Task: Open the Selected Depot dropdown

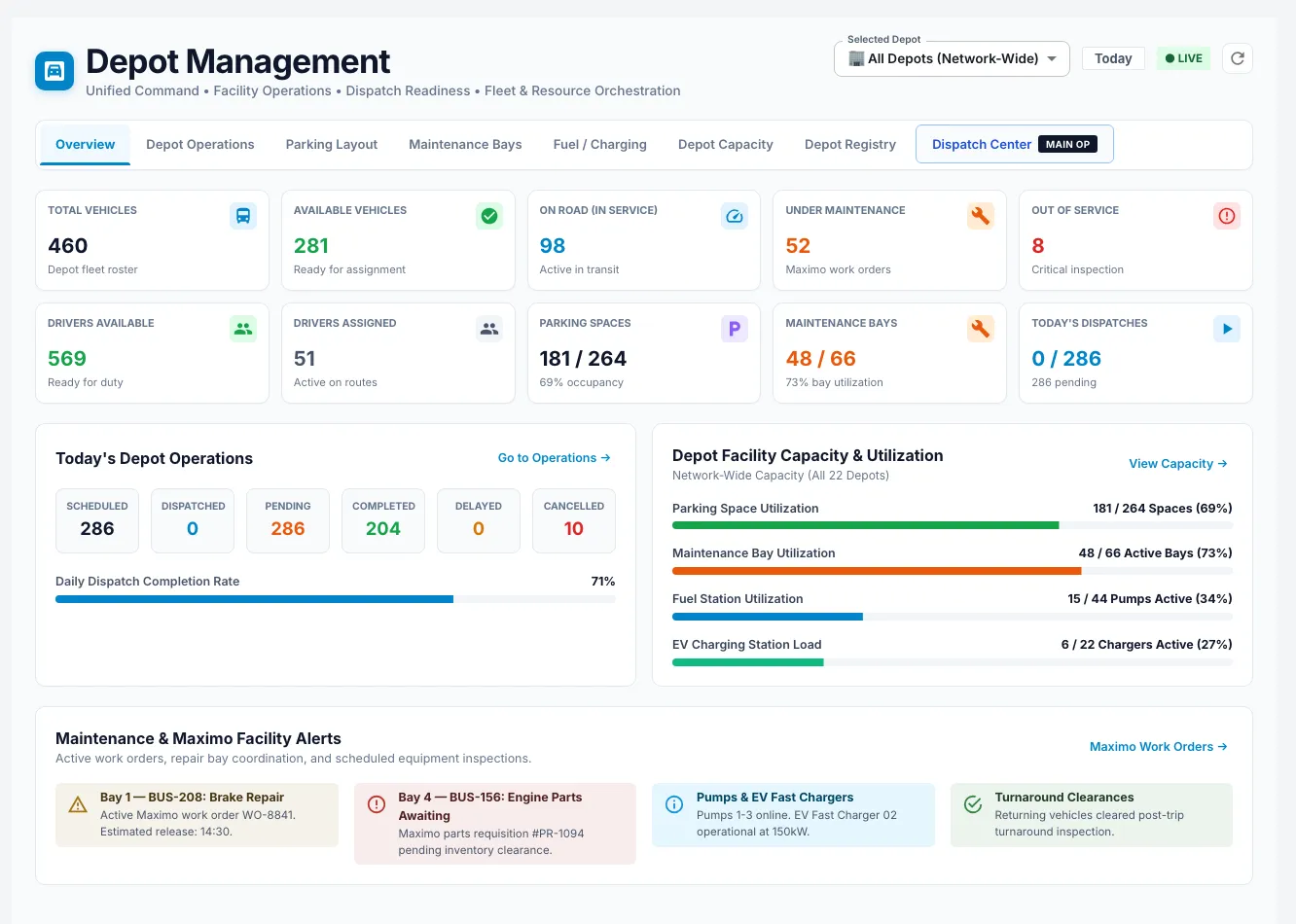Action: [952, 58]
